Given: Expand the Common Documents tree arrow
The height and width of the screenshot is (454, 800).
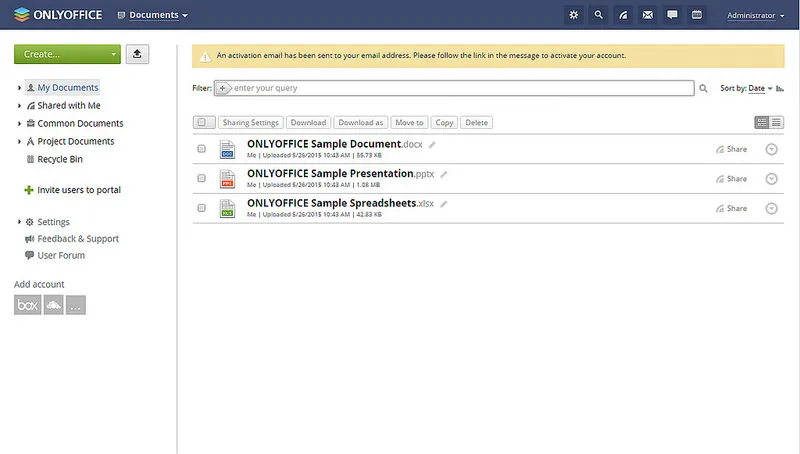Looking at the screenshot, I should pyautogui.click(x=19, y=124).
